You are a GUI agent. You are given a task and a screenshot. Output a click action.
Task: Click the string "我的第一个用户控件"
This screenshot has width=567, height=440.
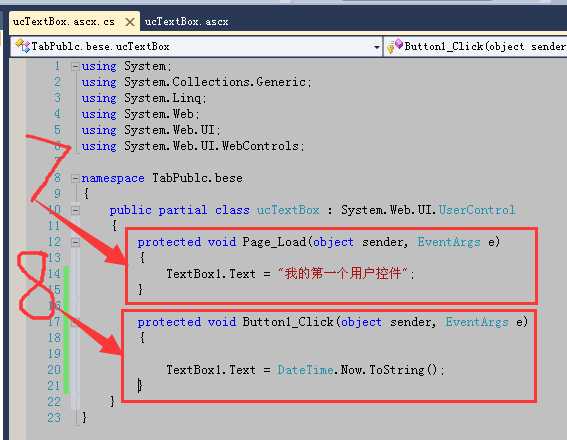343,273
